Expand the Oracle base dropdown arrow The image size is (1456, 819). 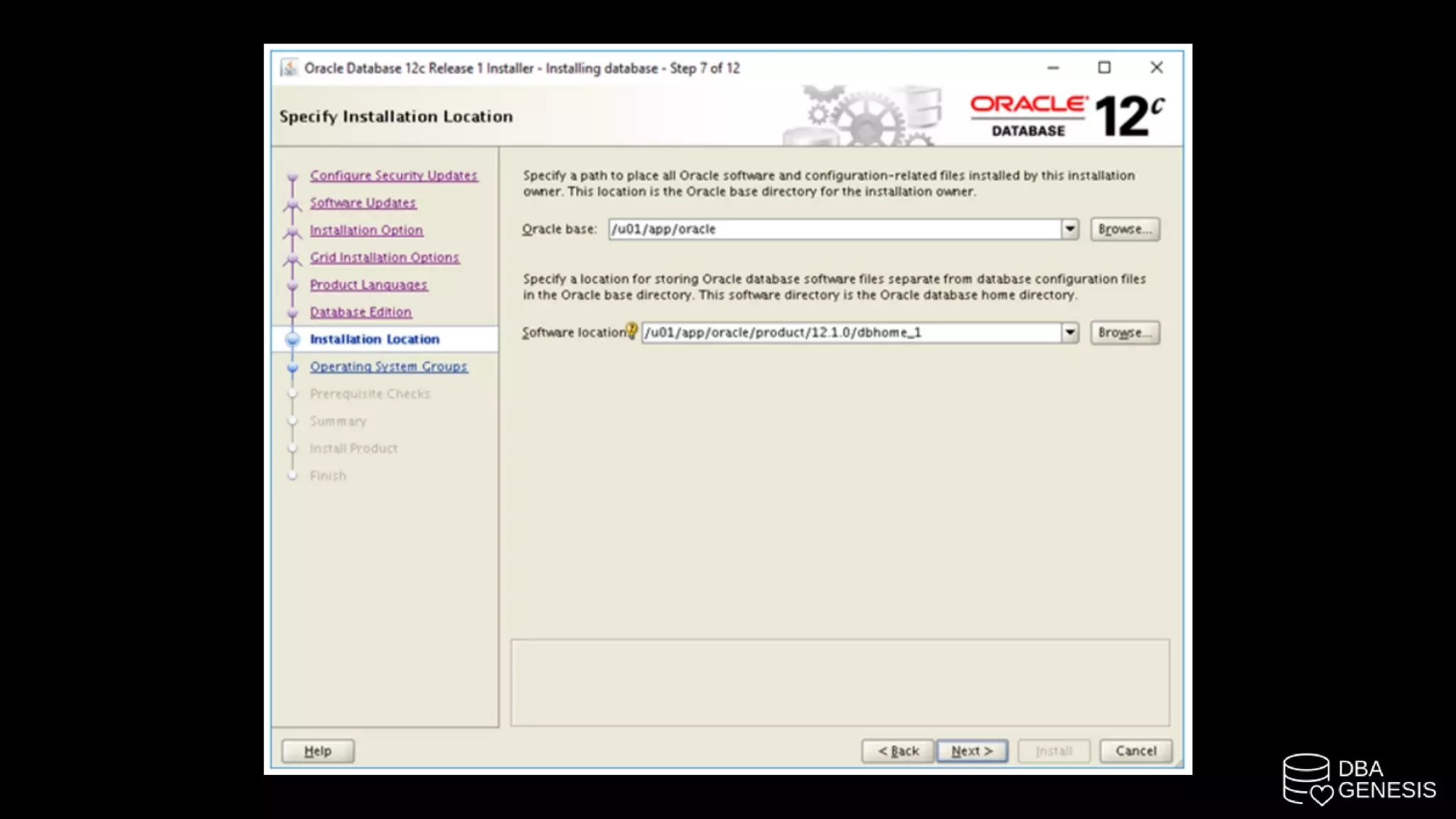[1069, 229]
